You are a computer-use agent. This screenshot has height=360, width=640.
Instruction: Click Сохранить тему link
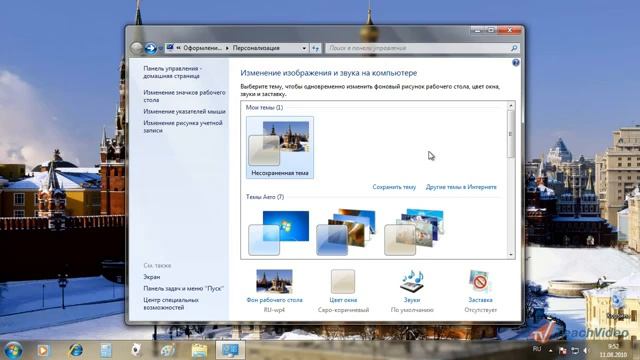click(394, 187)
